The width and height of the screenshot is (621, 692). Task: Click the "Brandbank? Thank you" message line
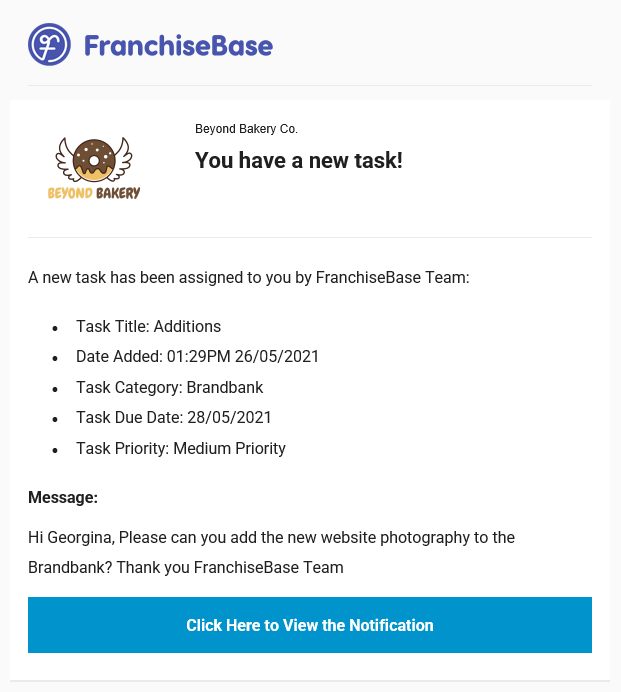coord(185,567)
